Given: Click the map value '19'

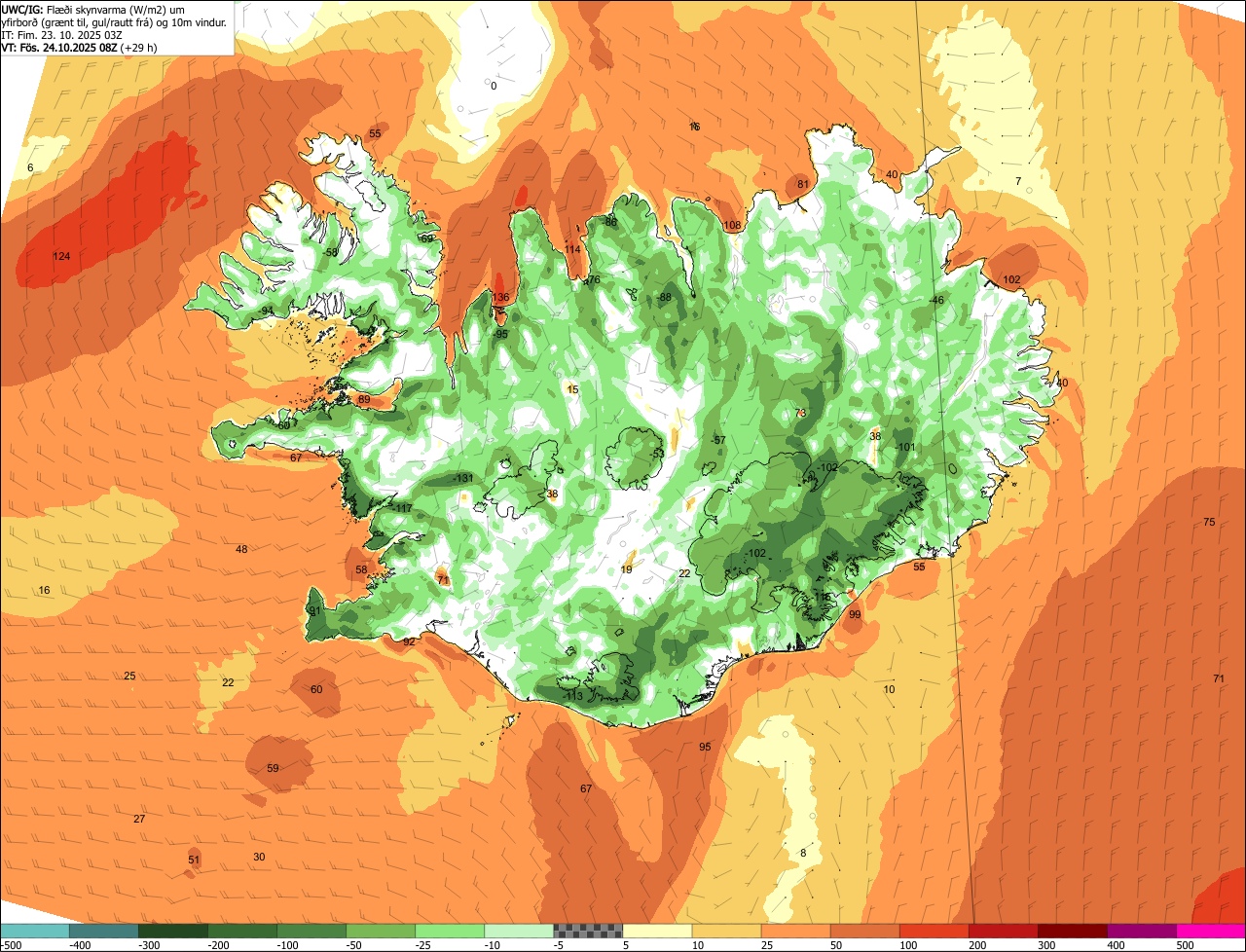Looking at the screenshot, I should pyautogui.click(x=627, y=569).
